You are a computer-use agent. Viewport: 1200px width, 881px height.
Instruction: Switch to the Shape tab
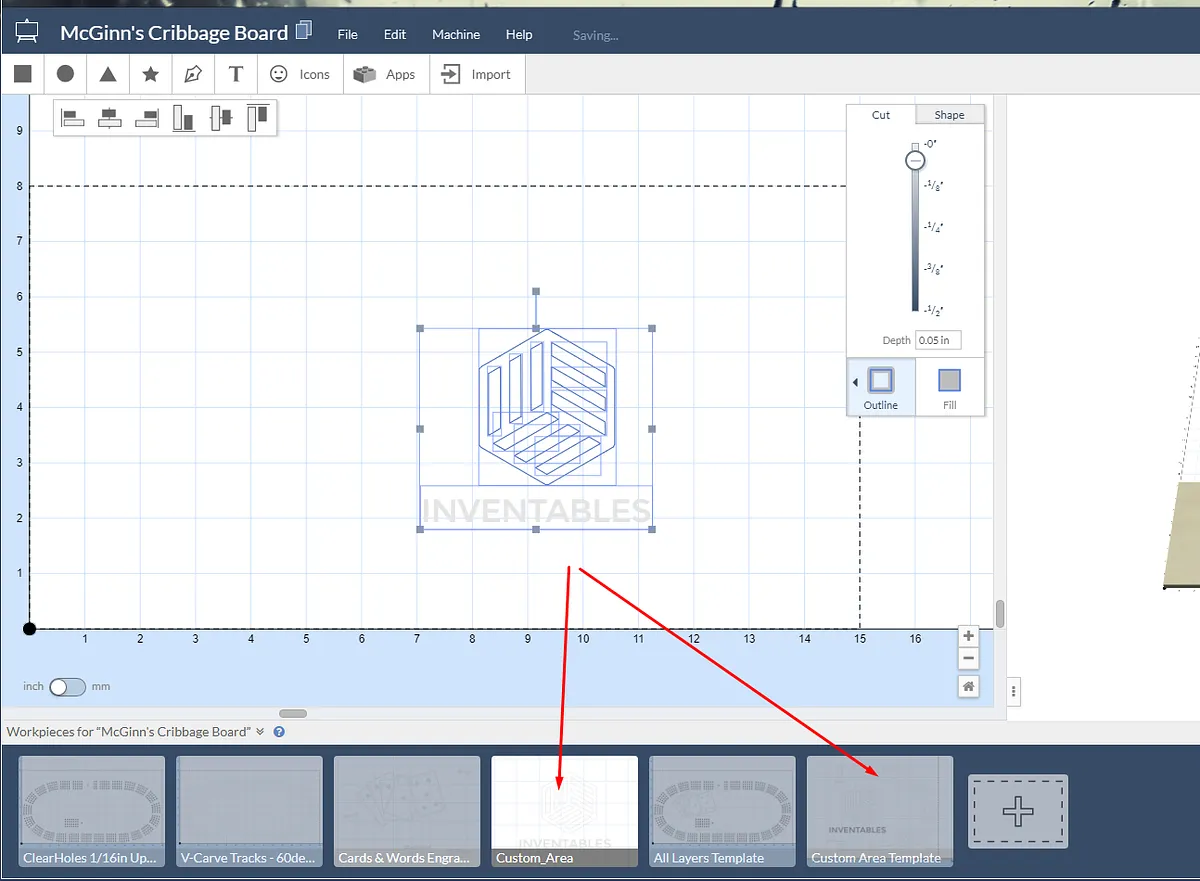click(949, 115)
